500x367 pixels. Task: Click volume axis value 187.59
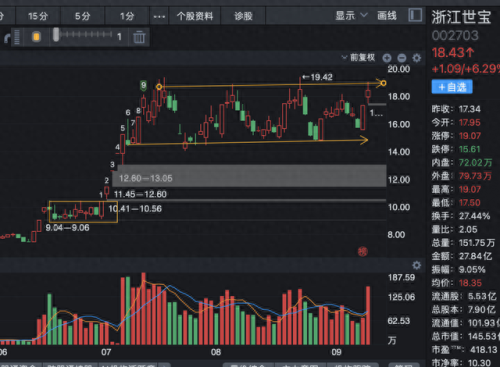coord(401,277)
